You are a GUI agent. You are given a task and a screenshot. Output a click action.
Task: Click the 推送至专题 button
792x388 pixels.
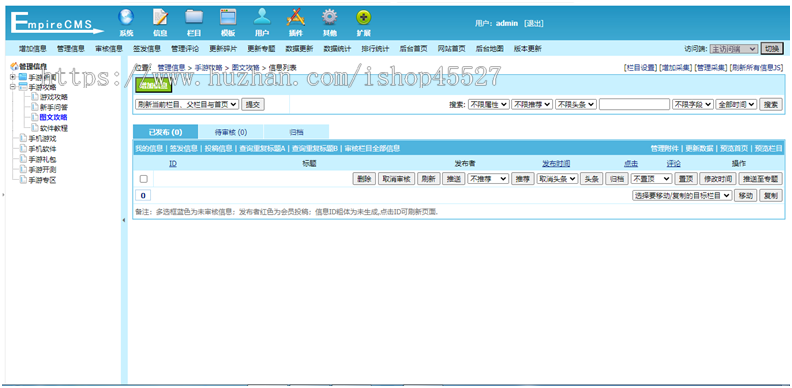760,179
